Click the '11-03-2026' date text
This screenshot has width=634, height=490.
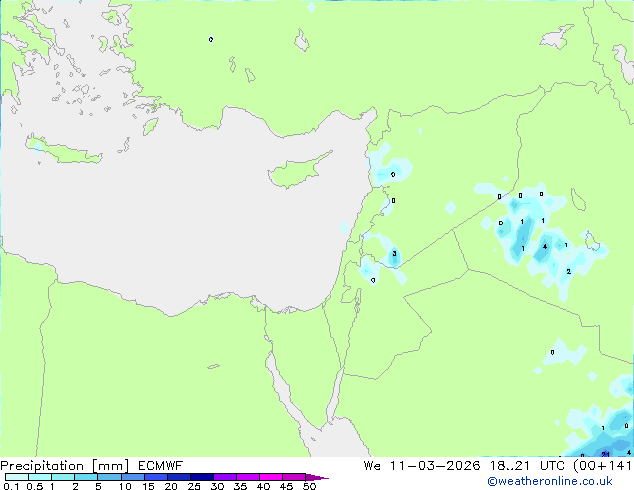coord(435,466)
